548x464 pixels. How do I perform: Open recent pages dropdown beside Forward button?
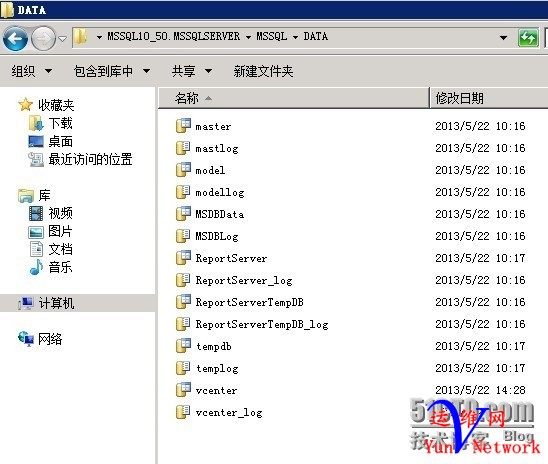[x=62, y=38]
